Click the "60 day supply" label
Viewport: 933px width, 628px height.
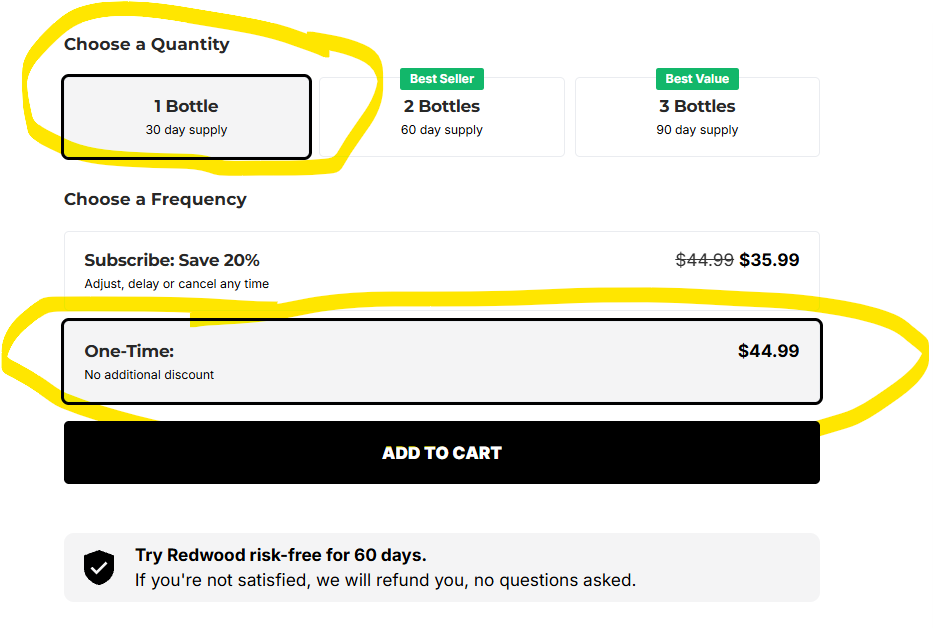442,130
